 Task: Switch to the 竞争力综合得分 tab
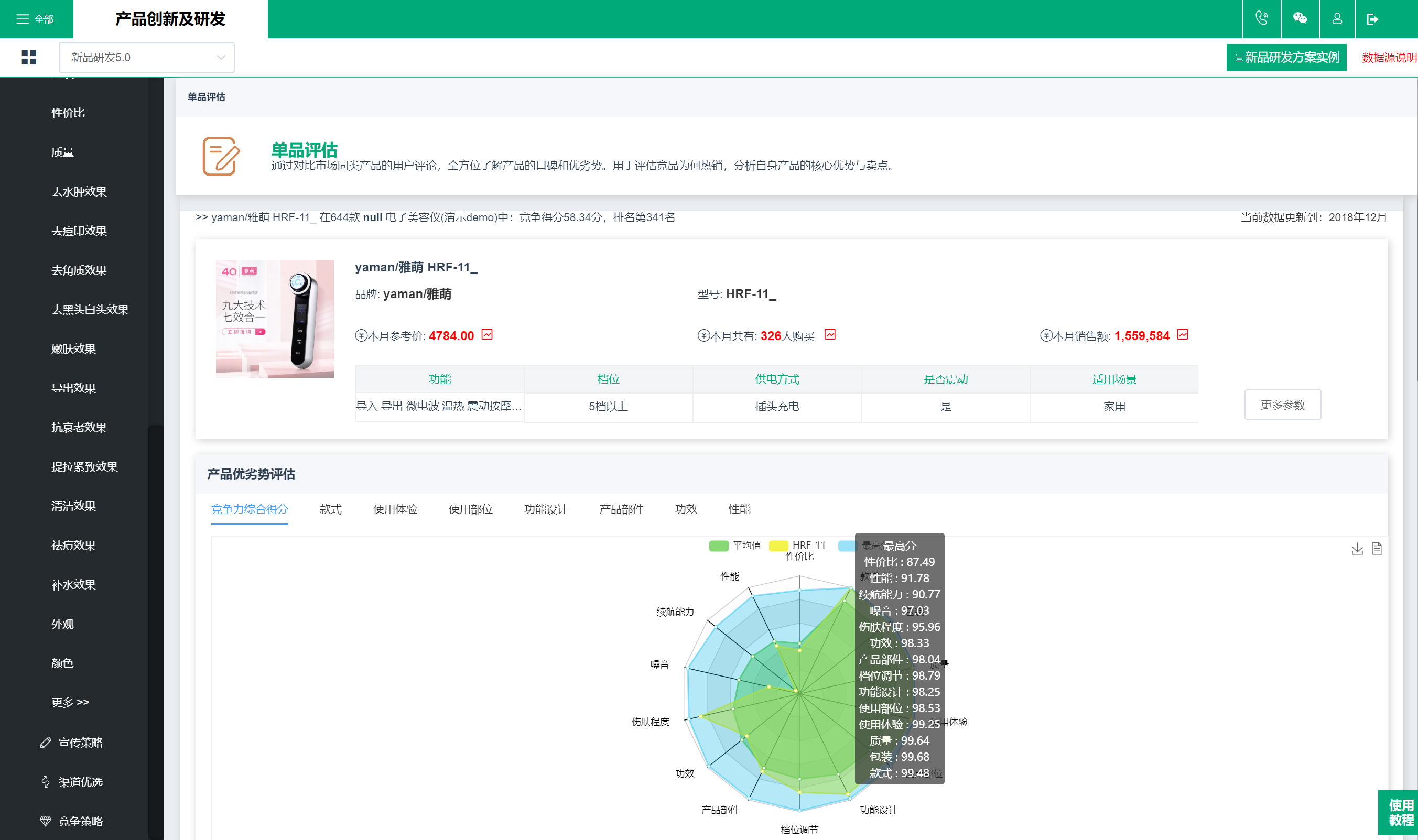(x=250, y=509)
